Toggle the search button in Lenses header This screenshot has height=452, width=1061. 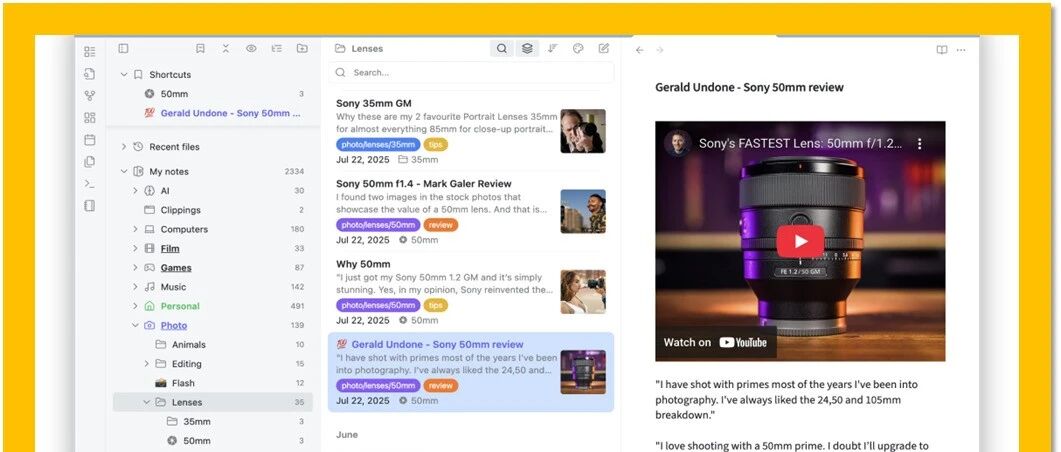501,49
